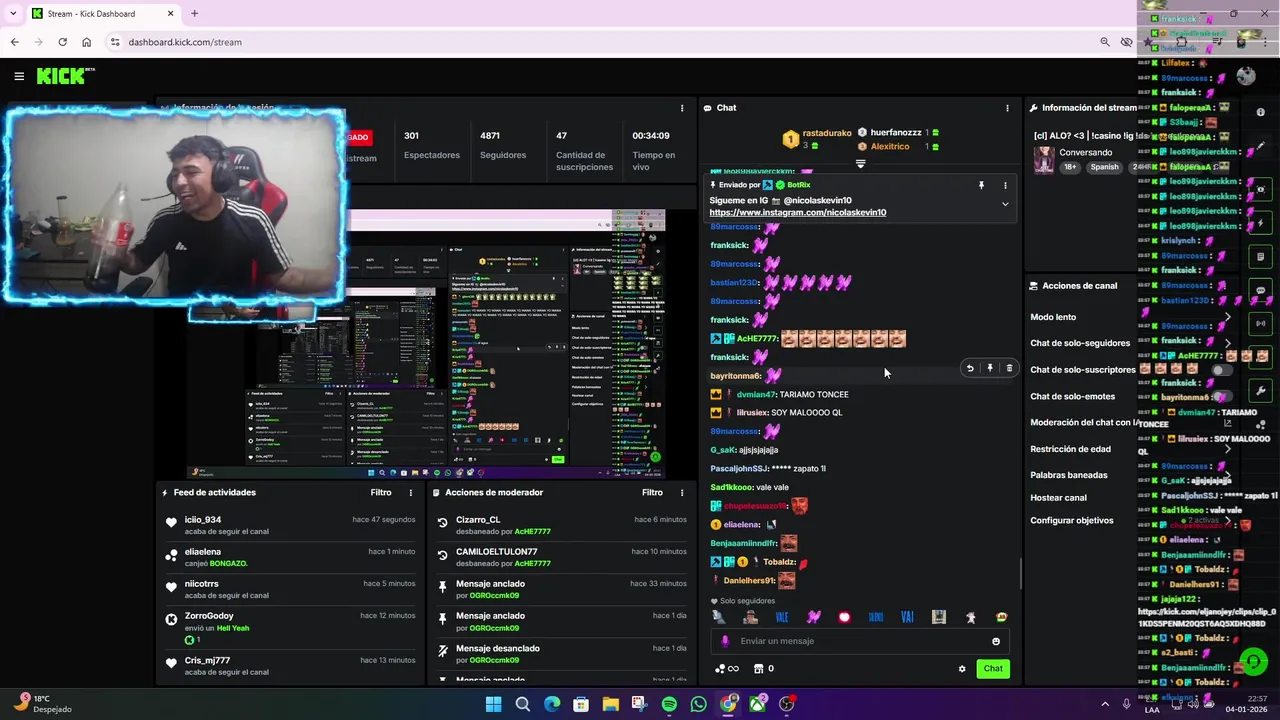The height and width of the screenshot is (720, 1280).
Task: Open a new browser tab
Action: coord(194,14)
